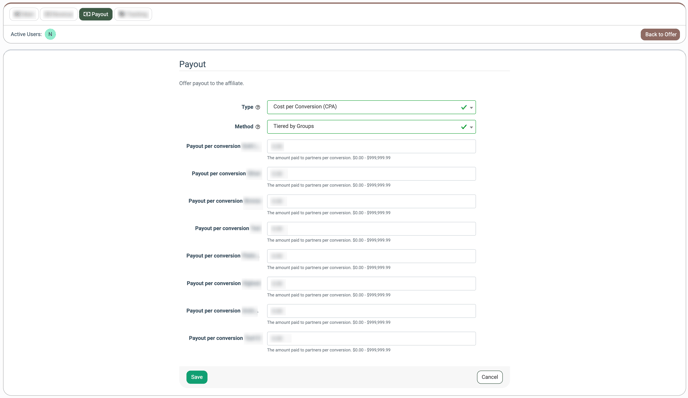Switch to the Payout tab
Screen dimensions: 688x398
[96, 14]
